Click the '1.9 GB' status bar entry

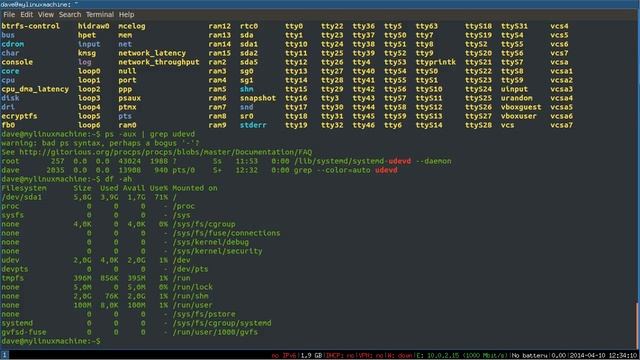[311, 356]
